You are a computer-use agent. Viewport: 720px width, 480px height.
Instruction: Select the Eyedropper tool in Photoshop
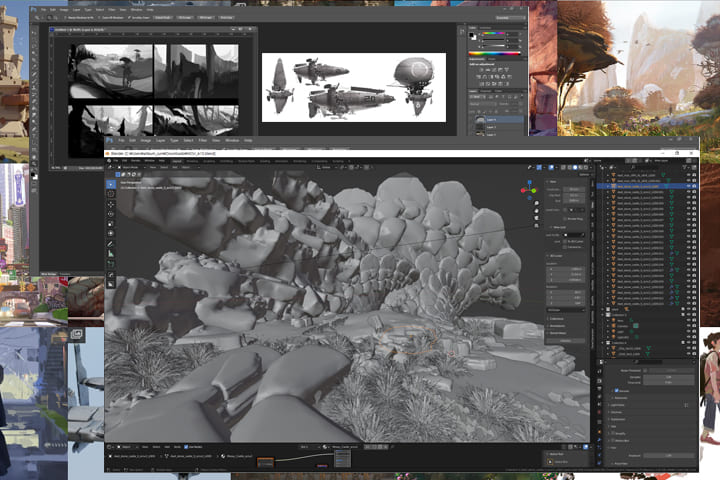coord(35,68)
